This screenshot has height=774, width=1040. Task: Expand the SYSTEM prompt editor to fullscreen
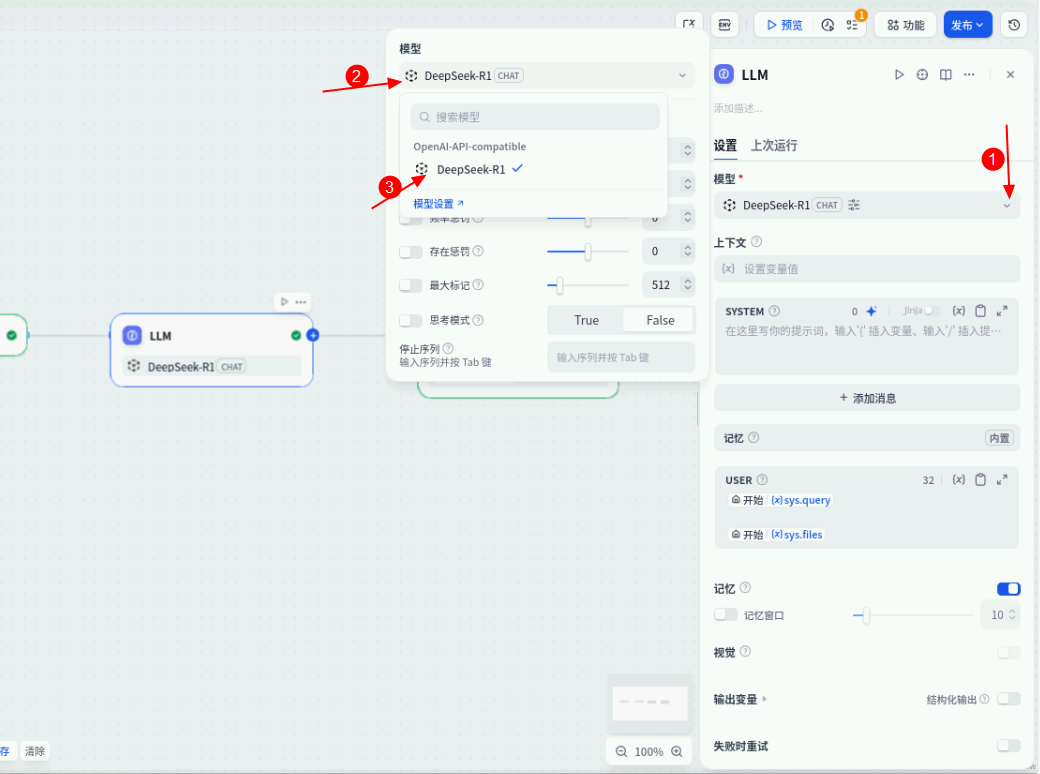click(x=1002, y=310)
